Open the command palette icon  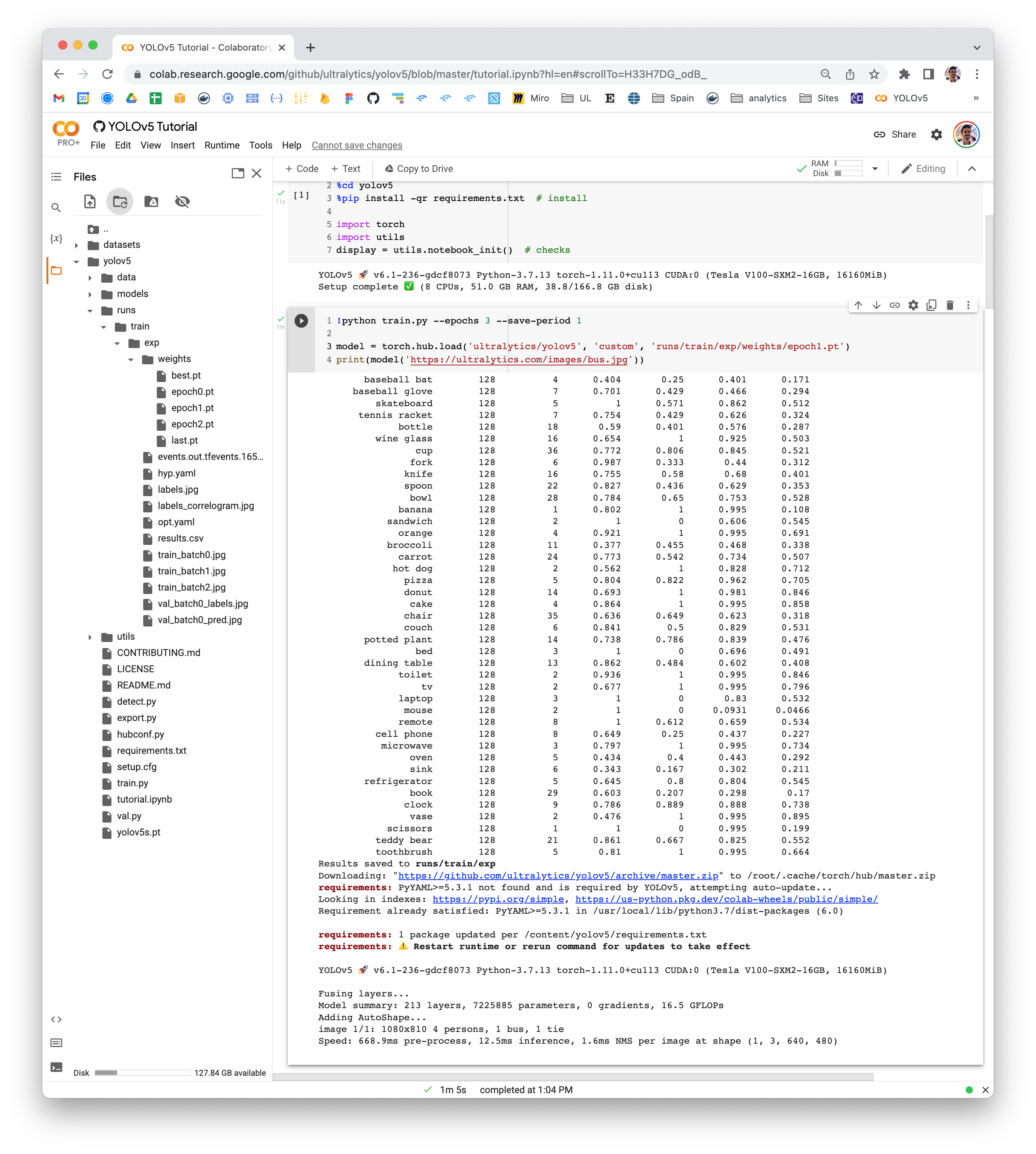pyautogui.click(x=56, y=1043)
